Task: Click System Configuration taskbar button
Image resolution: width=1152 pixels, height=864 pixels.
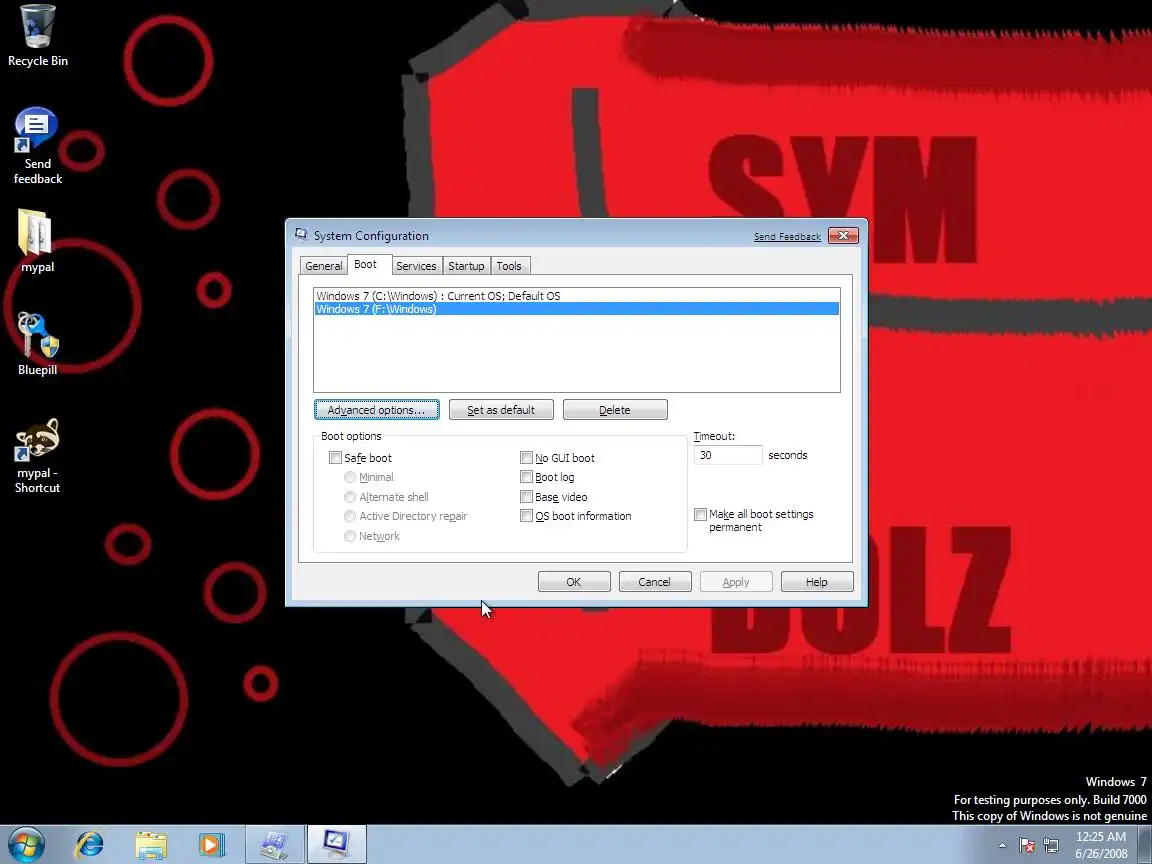Action: pos(336,845)
